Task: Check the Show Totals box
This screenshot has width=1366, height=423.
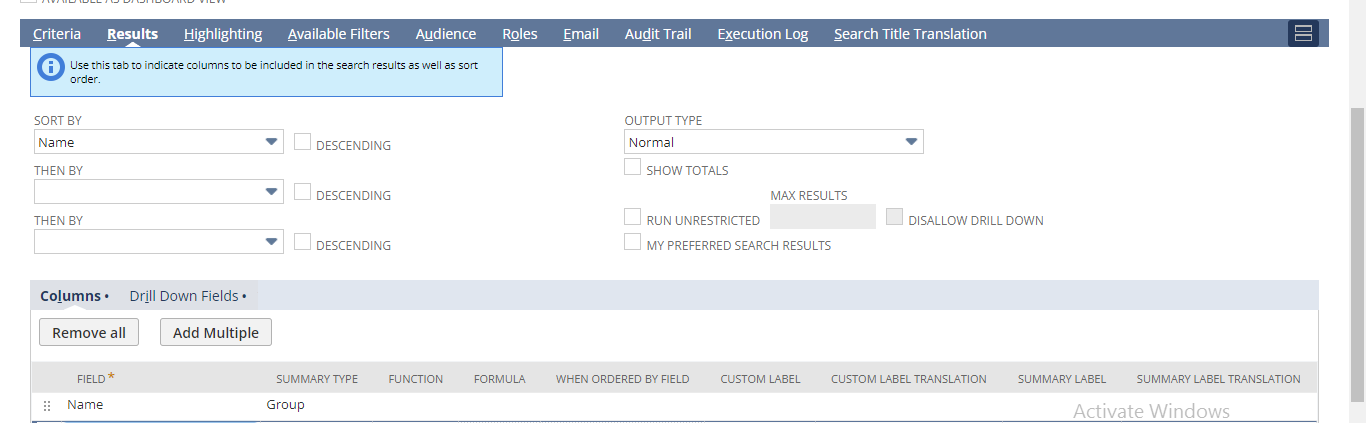Action: click(632, 168)
